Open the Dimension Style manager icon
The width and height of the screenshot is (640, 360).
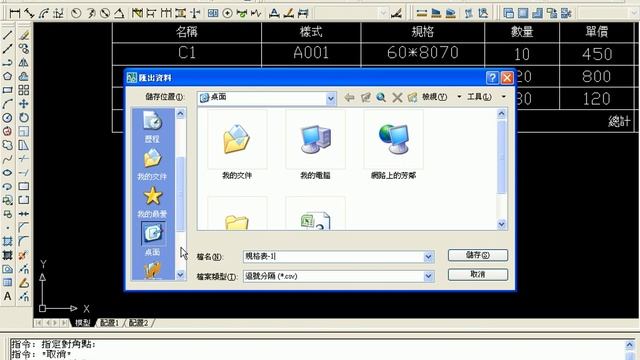click(x=396, y=13)
